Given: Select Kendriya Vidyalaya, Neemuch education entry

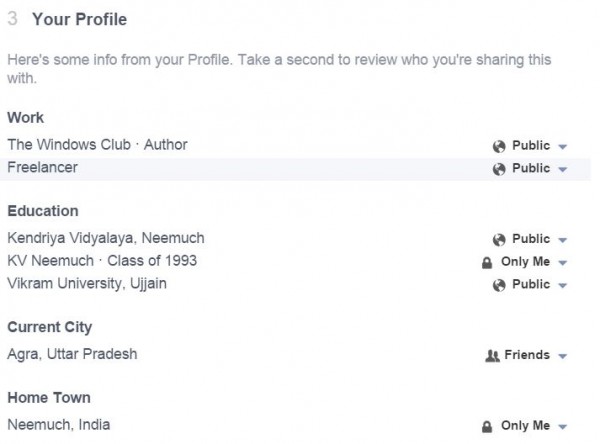Looking at the screenshot, I should (106, 238).
